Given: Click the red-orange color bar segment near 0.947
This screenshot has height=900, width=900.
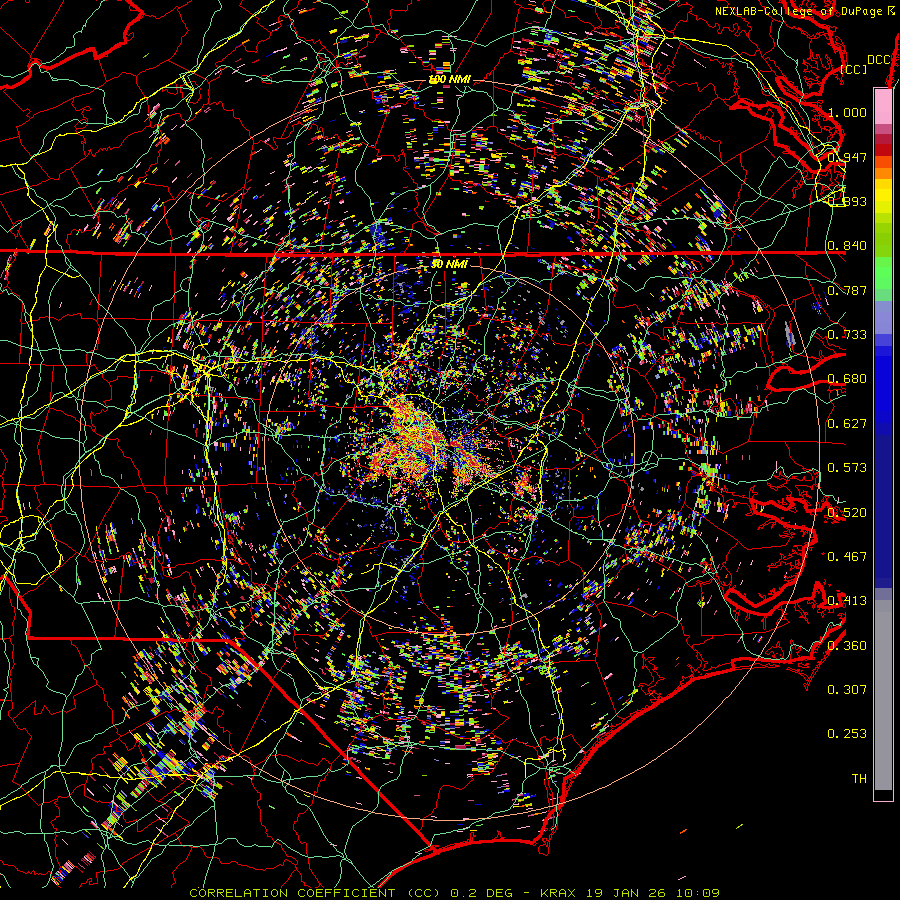Looking at the screenshot, I should 883,162.
